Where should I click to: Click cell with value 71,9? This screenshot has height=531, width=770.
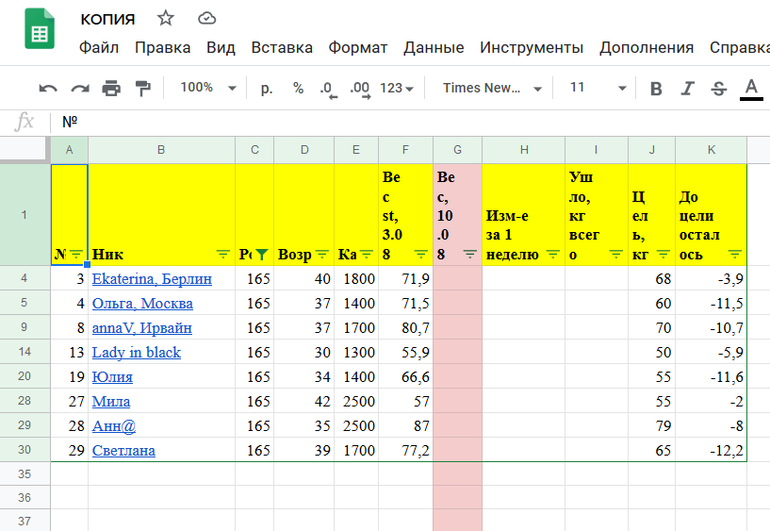(406, 279)
